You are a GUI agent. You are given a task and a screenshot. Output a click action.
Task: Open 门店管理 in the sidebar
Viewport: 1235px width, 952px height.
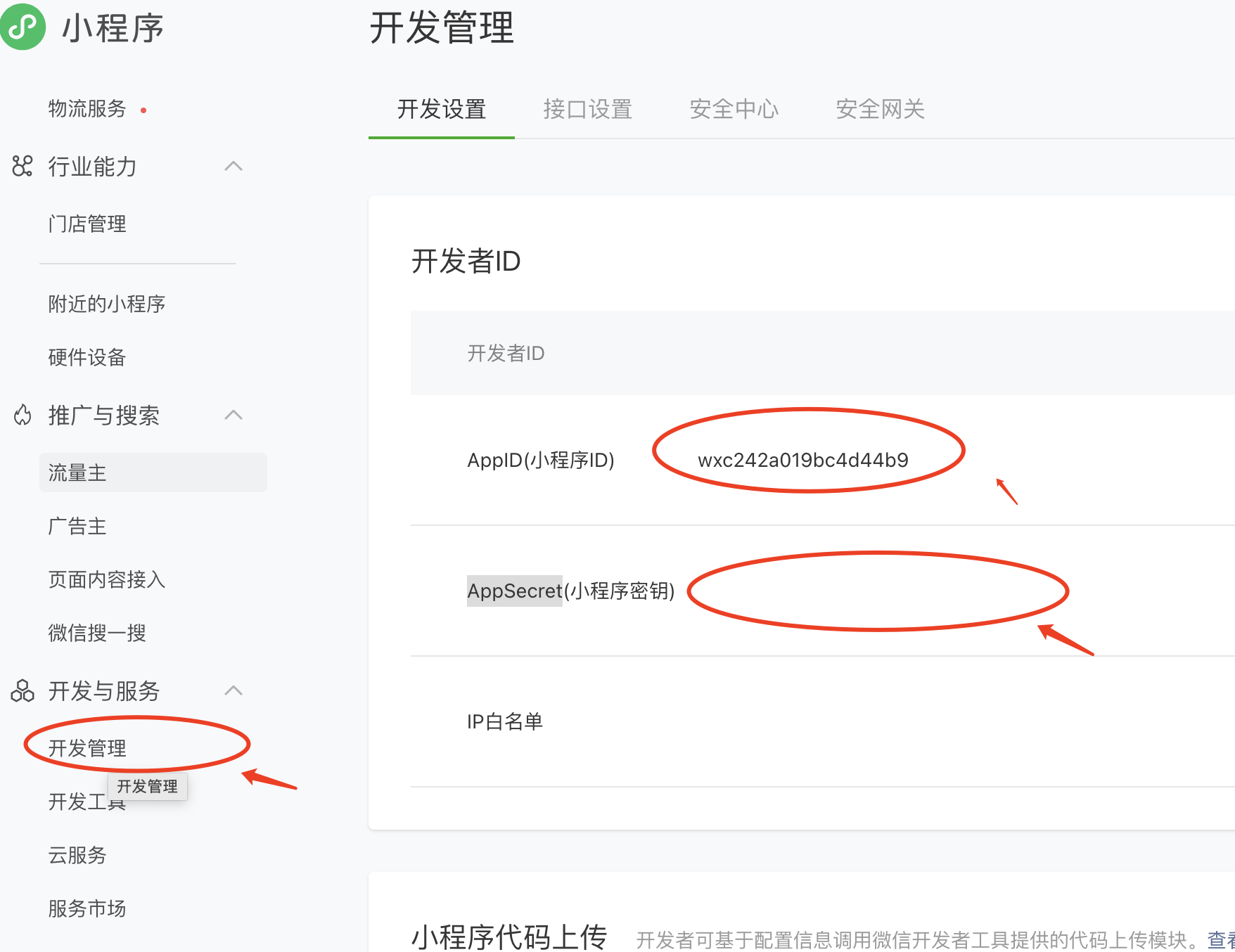[87, 224]
